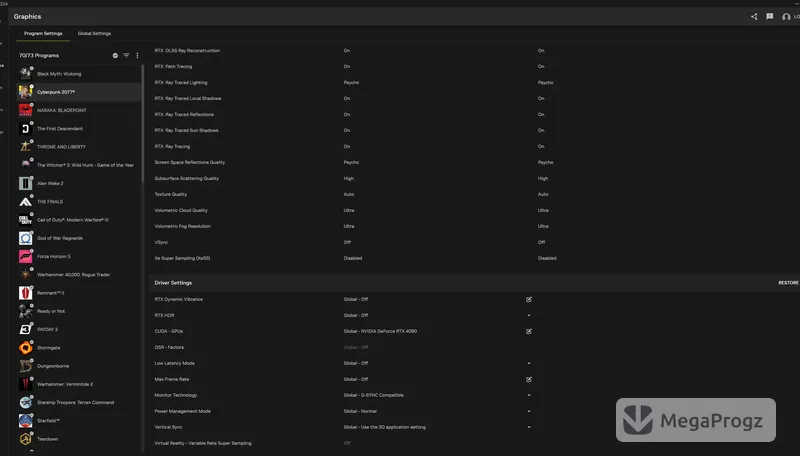Select PAYDAY 3 game icon

point(26,330)
